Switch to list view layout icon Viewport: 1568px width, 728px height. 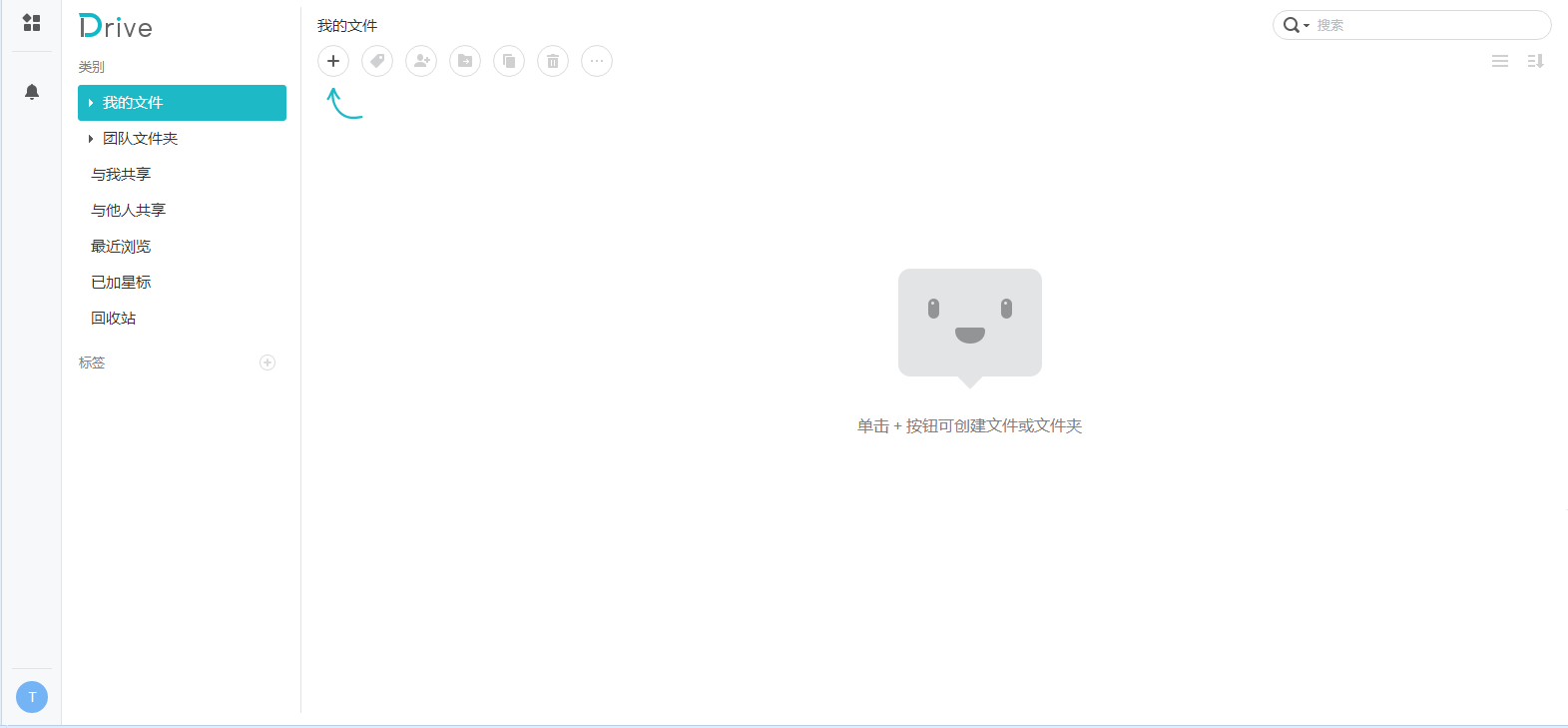(1499, 61)
